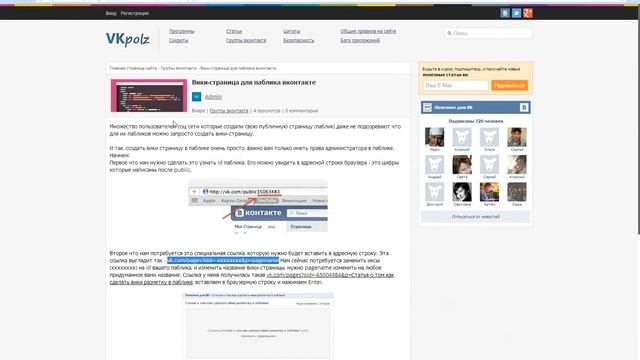This screenshot has height=360, width=640.
Task: Click the VK widget community title
Action: point(453,107)
